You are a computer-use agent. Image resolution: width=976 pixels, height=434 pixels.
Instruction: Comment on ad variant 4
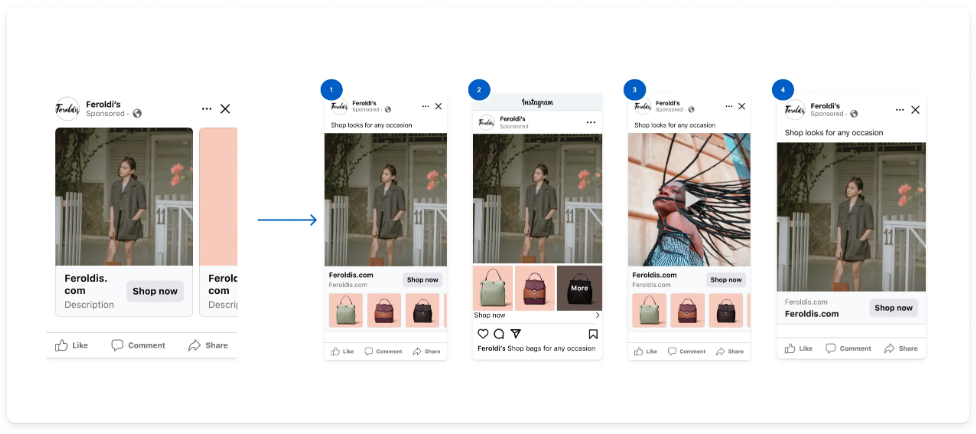click(848, 348)
